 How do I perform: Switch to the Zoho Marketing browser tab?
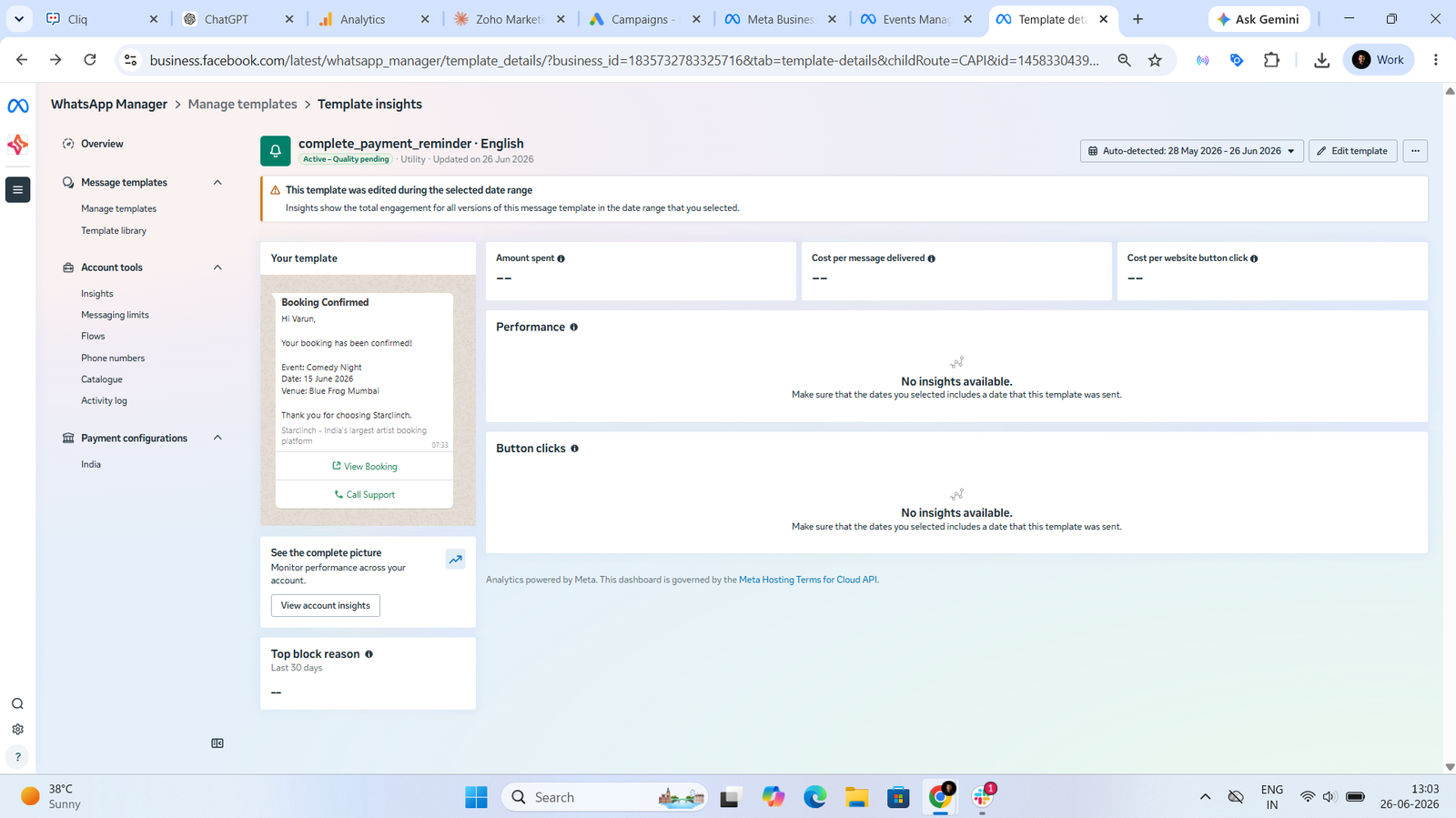click(x=509, y=19)
